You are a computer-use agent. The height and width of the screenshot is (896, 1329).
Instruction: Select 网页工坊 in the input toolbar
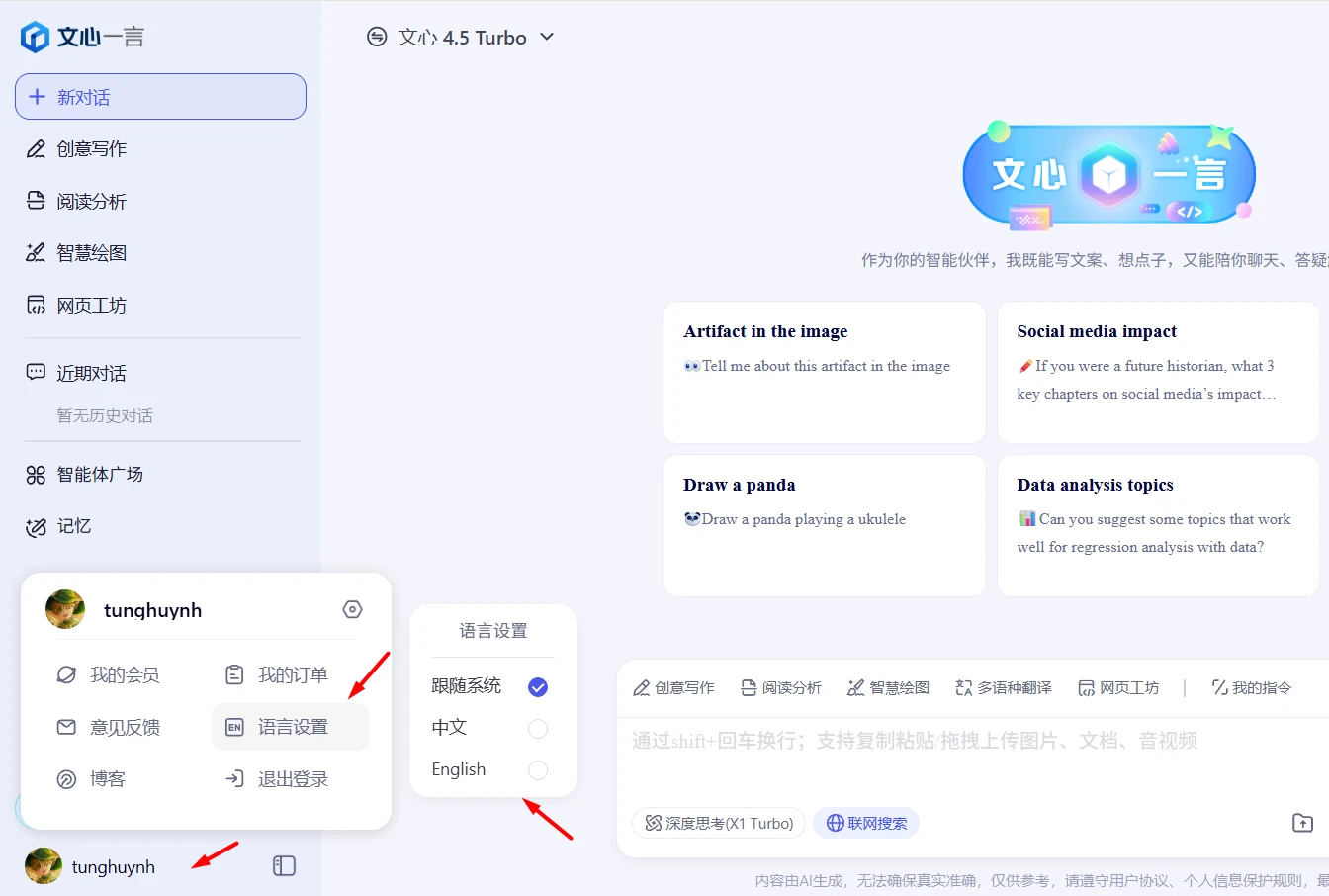[1118, 688]
